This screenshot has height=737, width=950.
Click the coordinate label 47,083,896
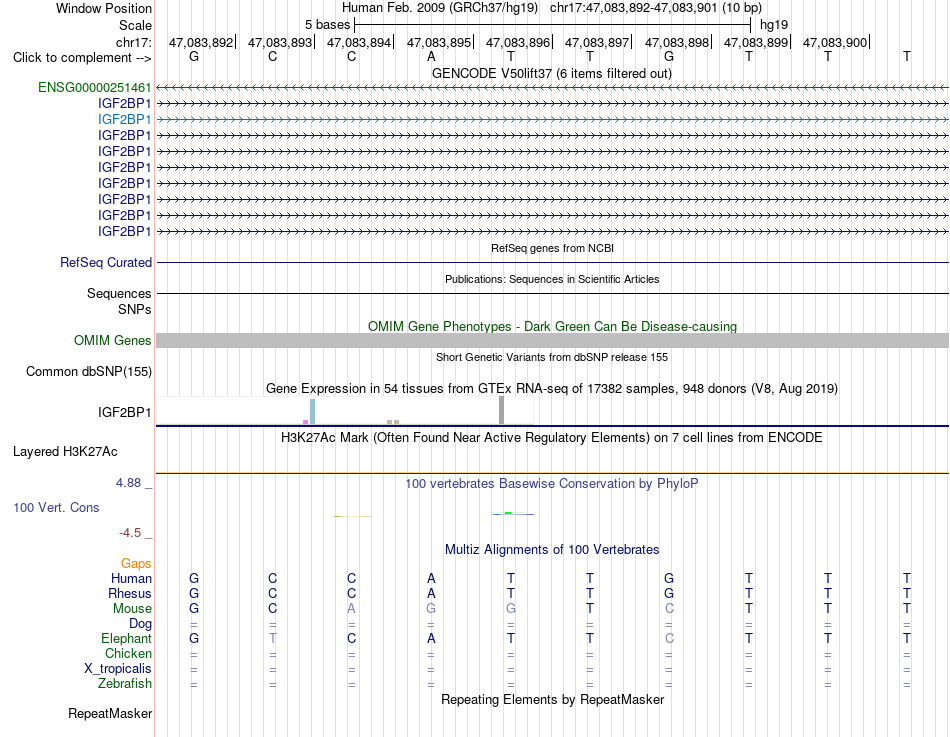point(518,42)
